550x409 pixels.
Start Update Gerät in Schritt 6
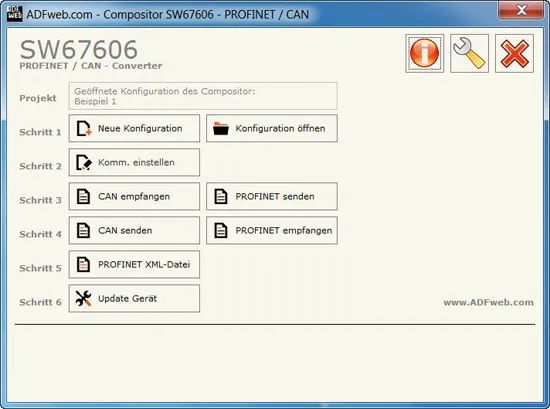134,299
